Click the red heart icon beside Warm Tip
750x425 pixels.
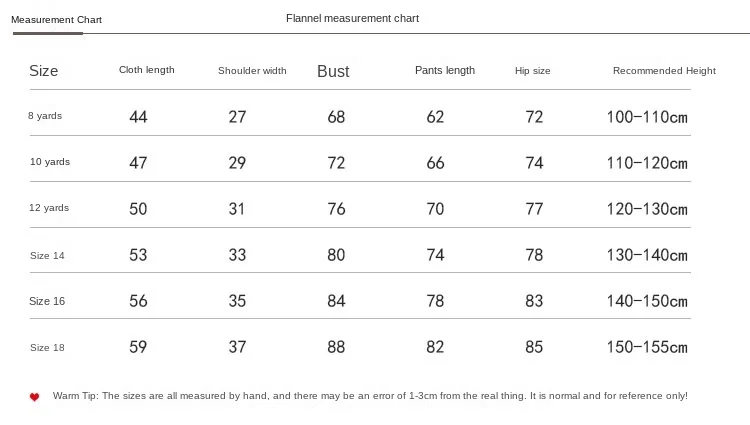pyautogui.click(x=34, y=397)
